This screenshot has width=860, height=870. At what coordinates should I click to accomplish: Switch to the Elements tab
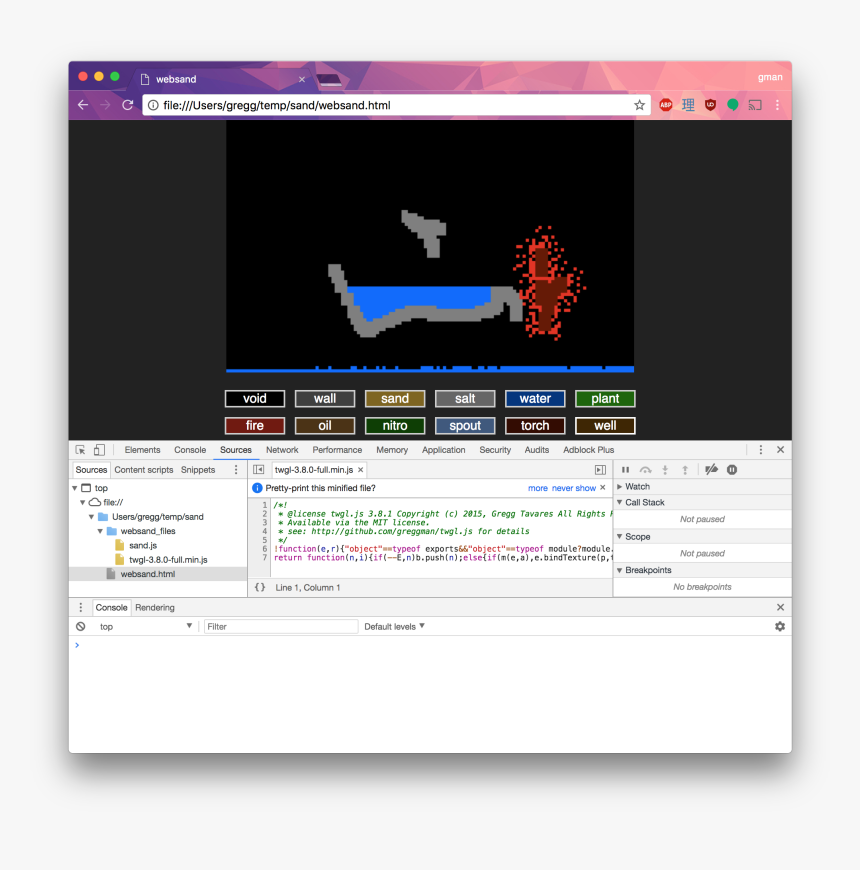point(142,450)
